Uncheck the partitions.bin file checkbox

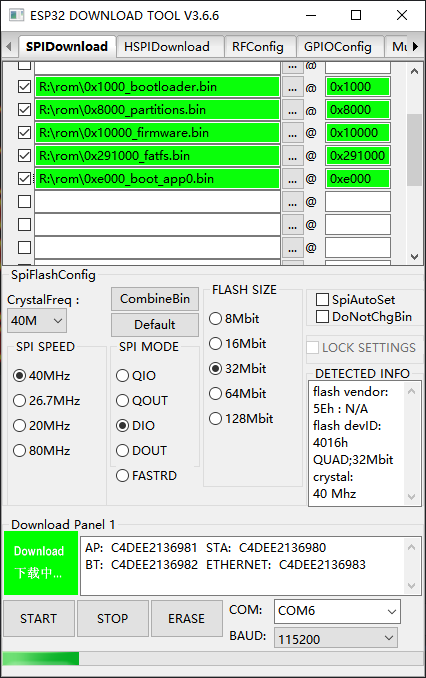[x=24, y=110]
